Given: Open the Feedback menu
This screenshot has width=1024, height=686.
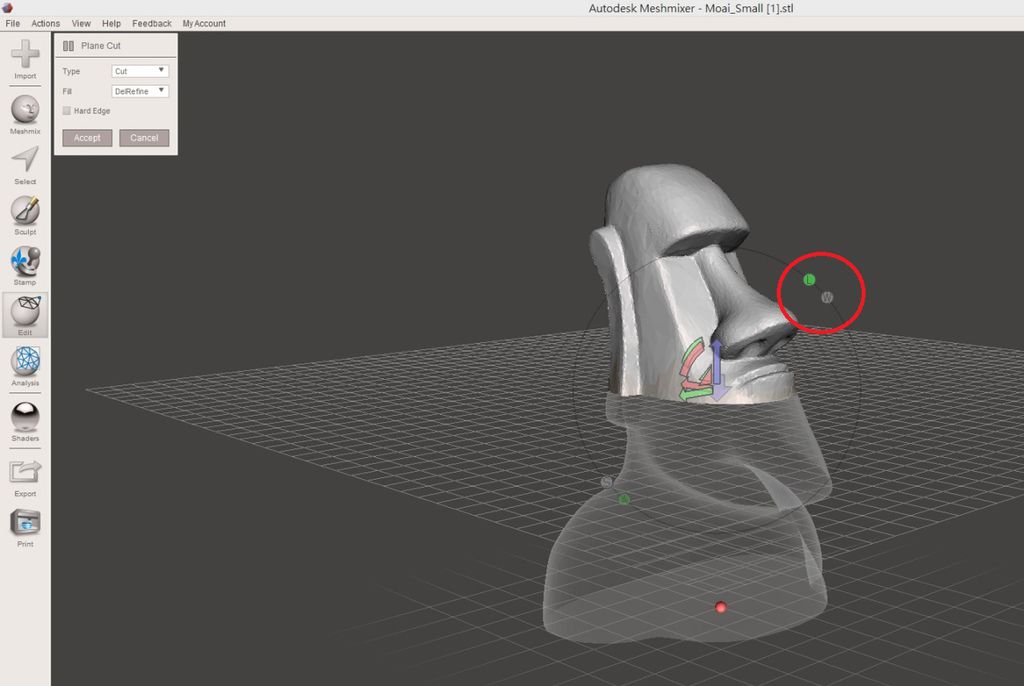Looking at the screenshot, I should point(152,23).
